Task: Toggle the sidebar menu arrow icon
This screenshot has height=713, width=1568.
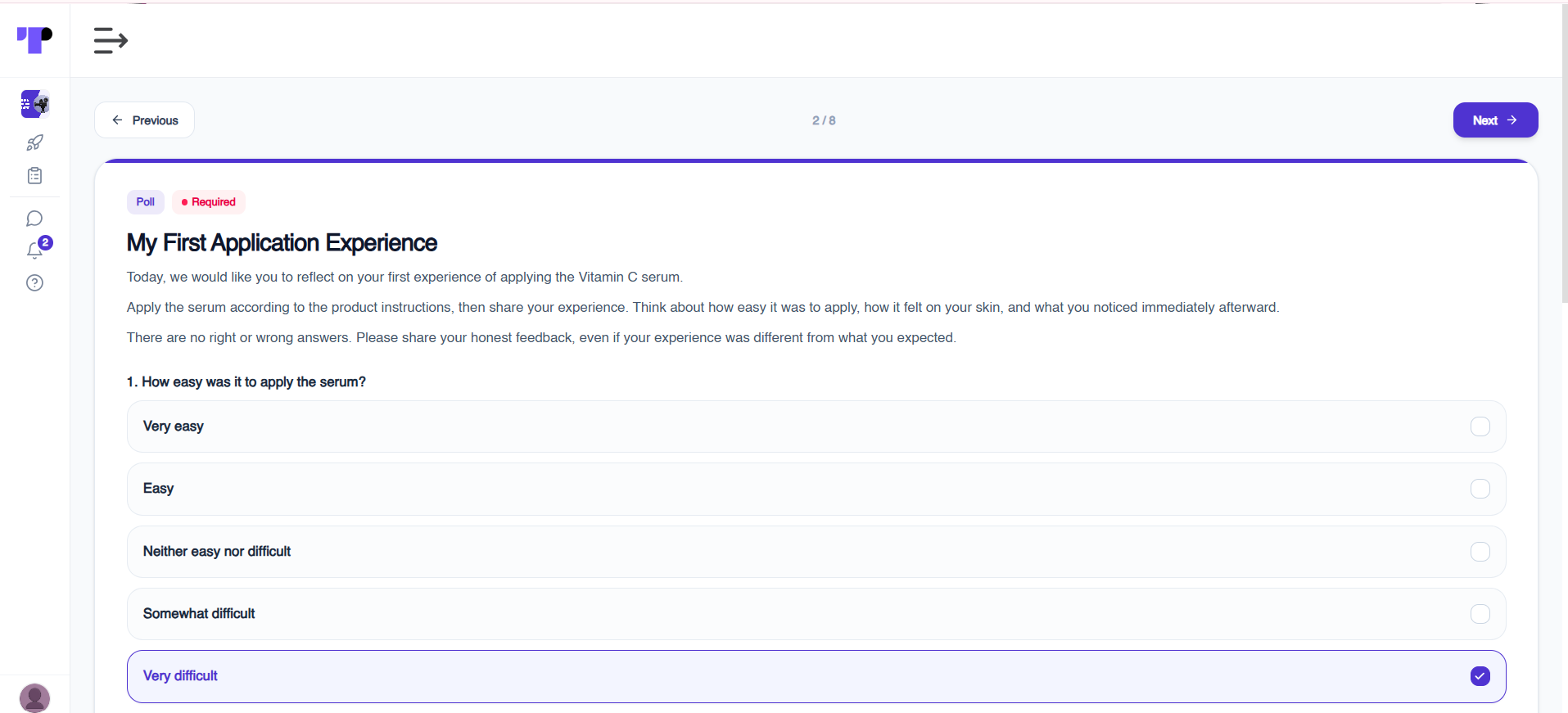Action: (x=111, y=40)
